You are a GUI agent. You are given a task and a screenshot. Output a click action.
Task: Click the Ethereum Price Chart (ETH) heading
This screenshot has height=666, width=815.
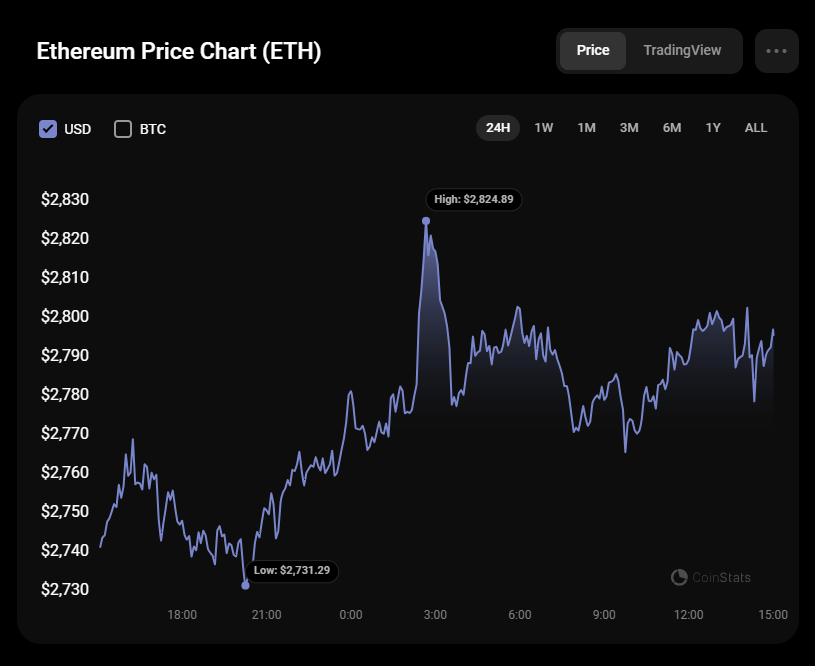179,52
